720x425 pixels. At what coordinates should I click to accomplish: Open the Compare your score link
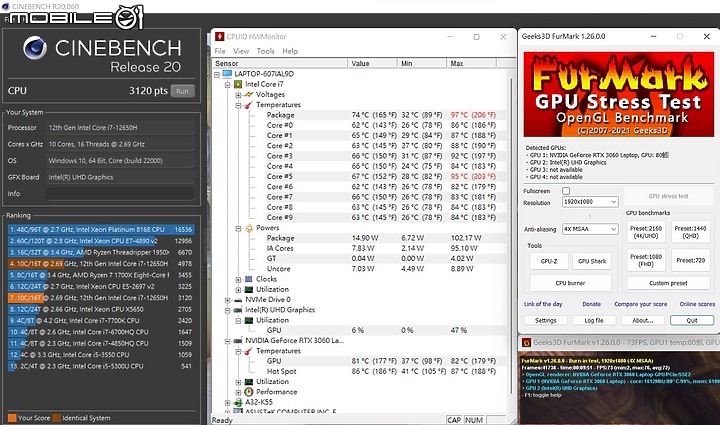click(641, 304)
